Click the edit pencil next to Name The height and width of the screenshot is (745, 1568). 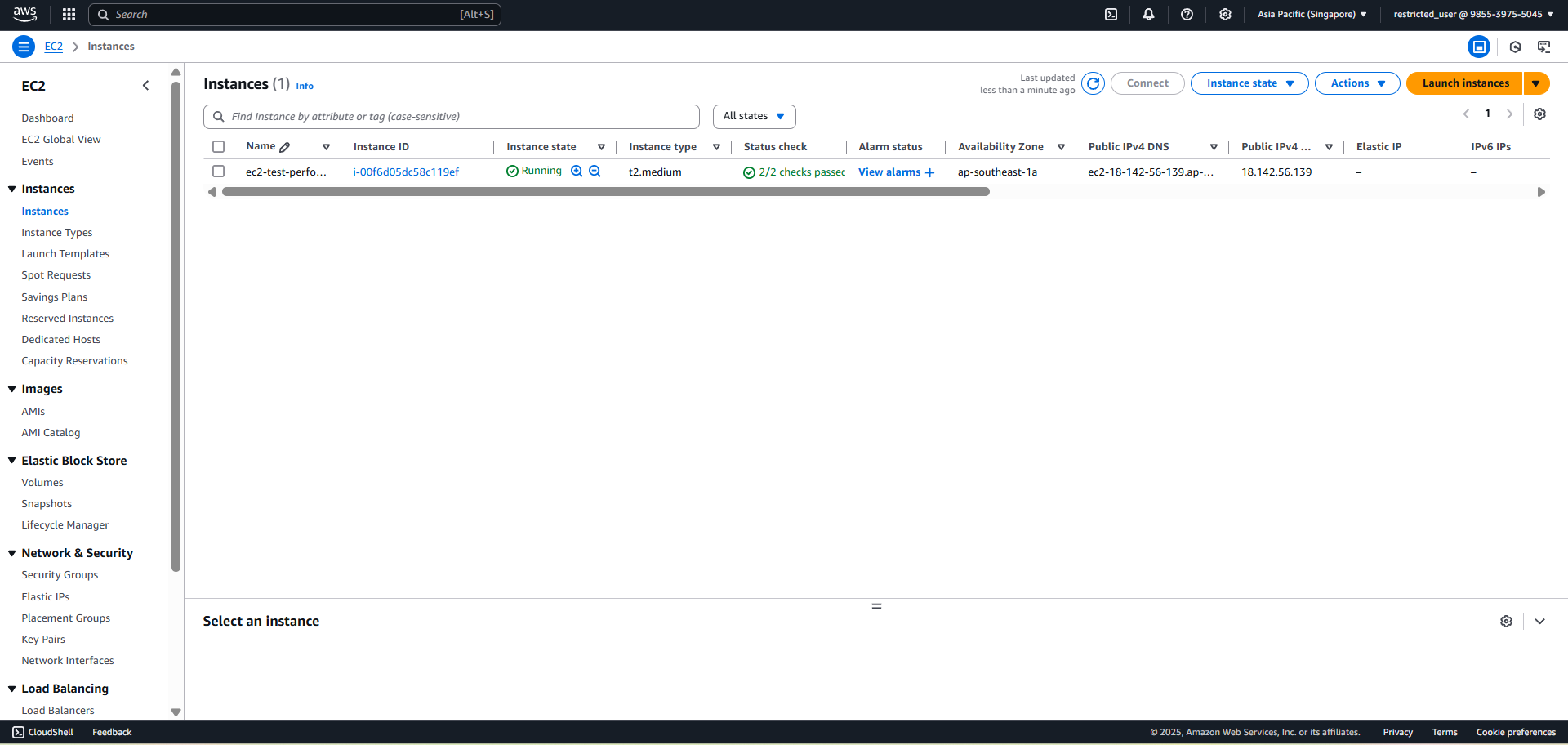pyautogui.click(x=285, y=147)
